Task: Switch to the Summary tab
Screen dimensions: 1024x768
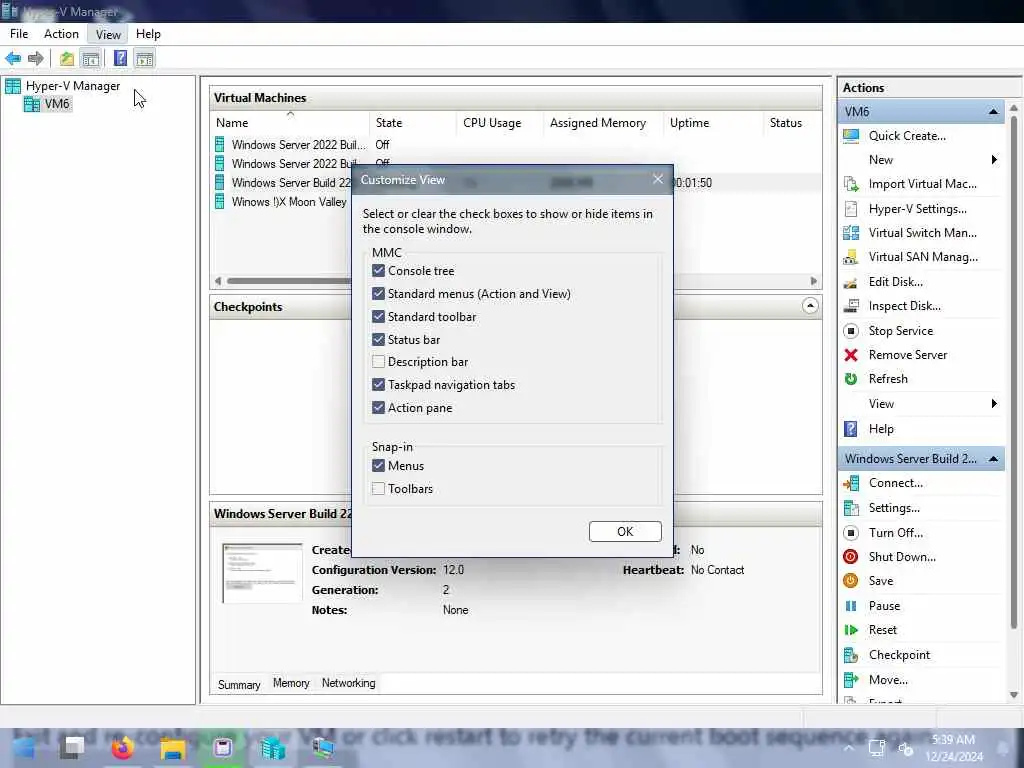Action: [x=239, y=684]
